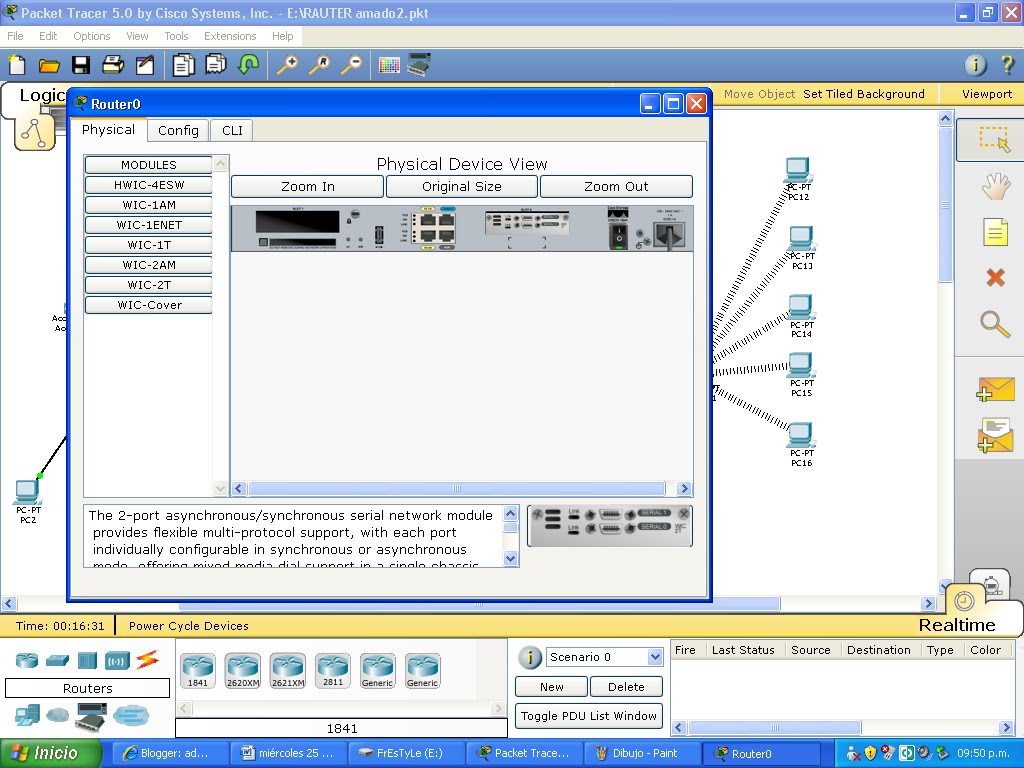Toggle the router power switch
Image resolution: width=1024 pixels, height=768 pixels.
(x=618, y=238)
